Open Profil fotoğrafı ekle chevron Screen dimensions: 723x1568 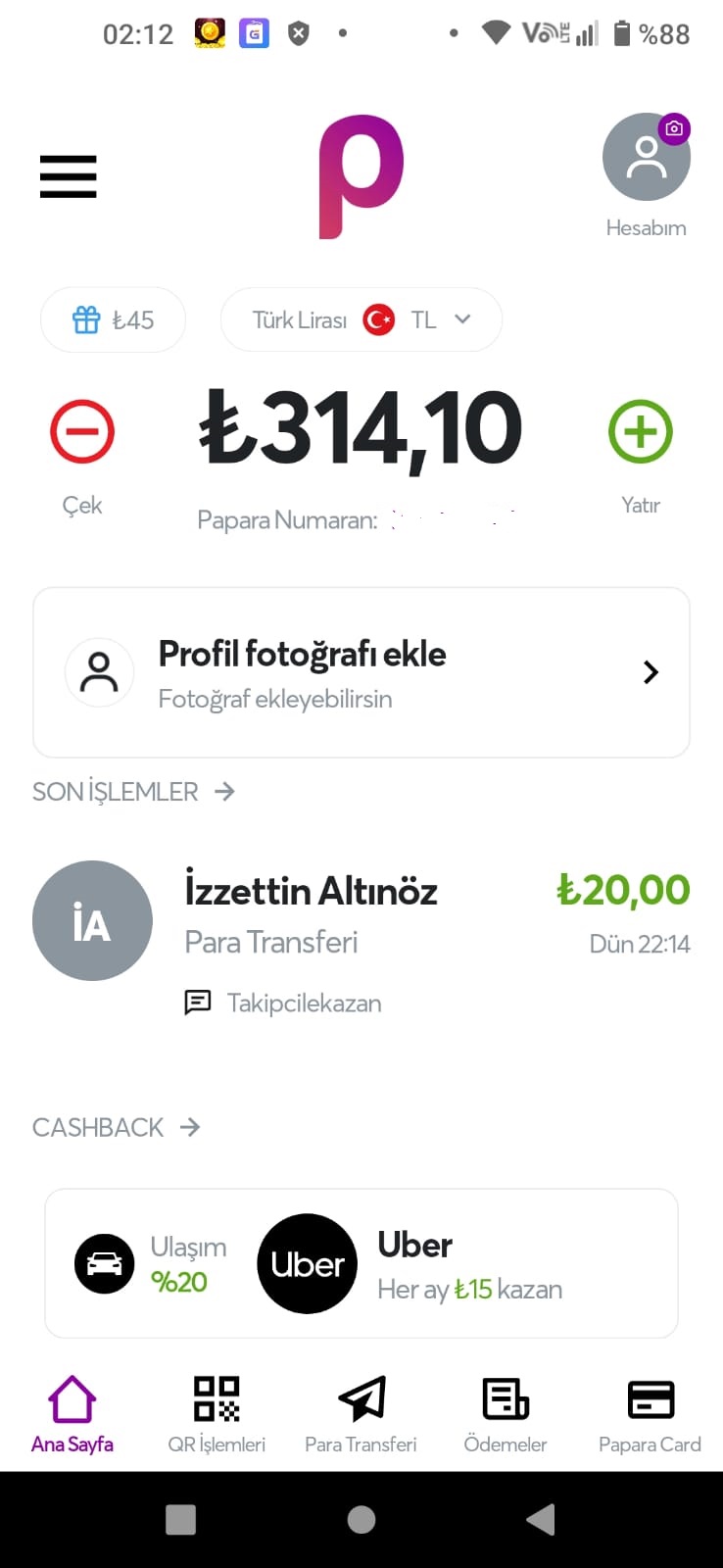click(x=651, y=672)
